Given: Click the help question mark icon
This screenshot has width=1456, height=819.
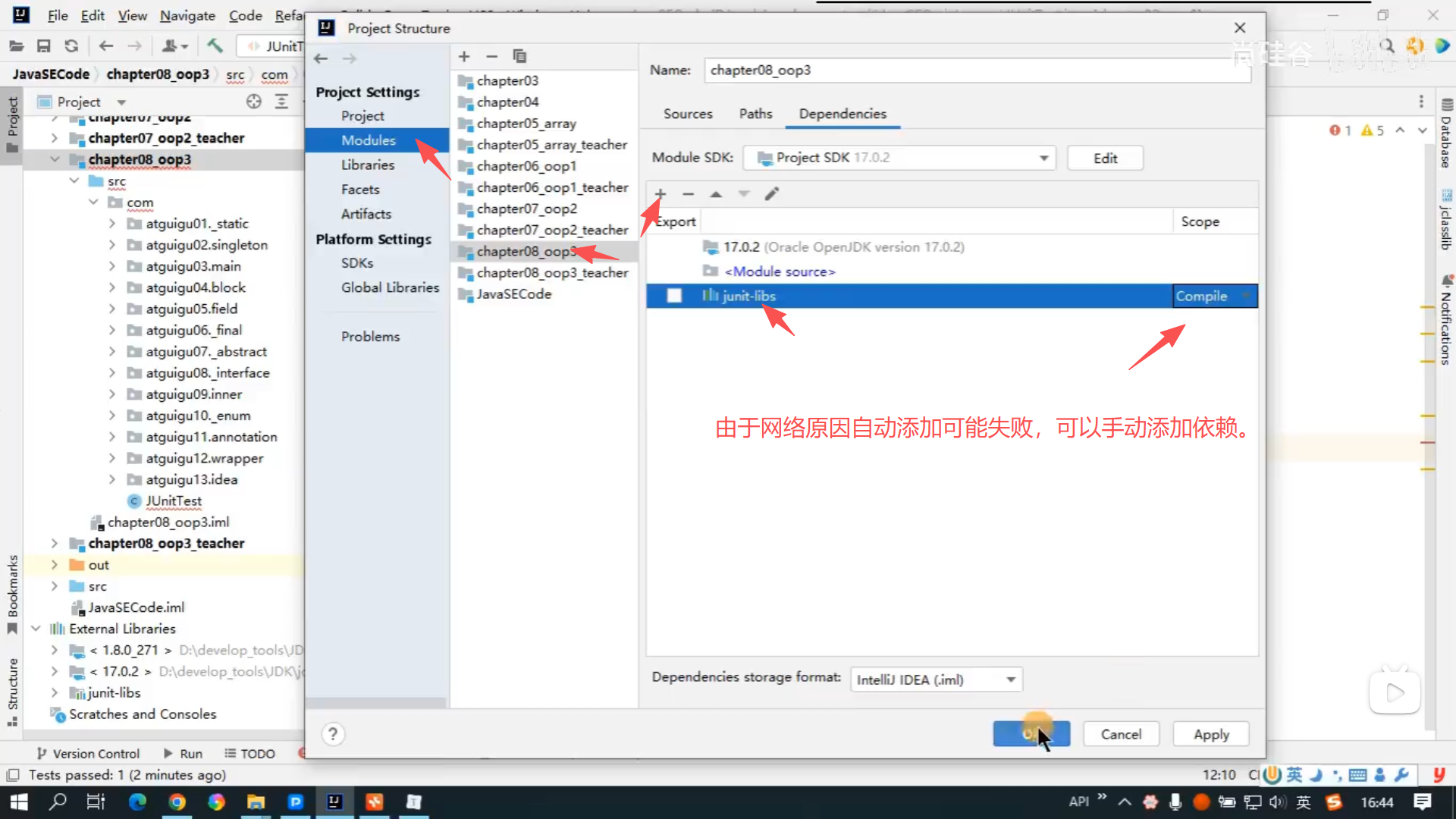Looking at the screenshot, I should 332,734.
